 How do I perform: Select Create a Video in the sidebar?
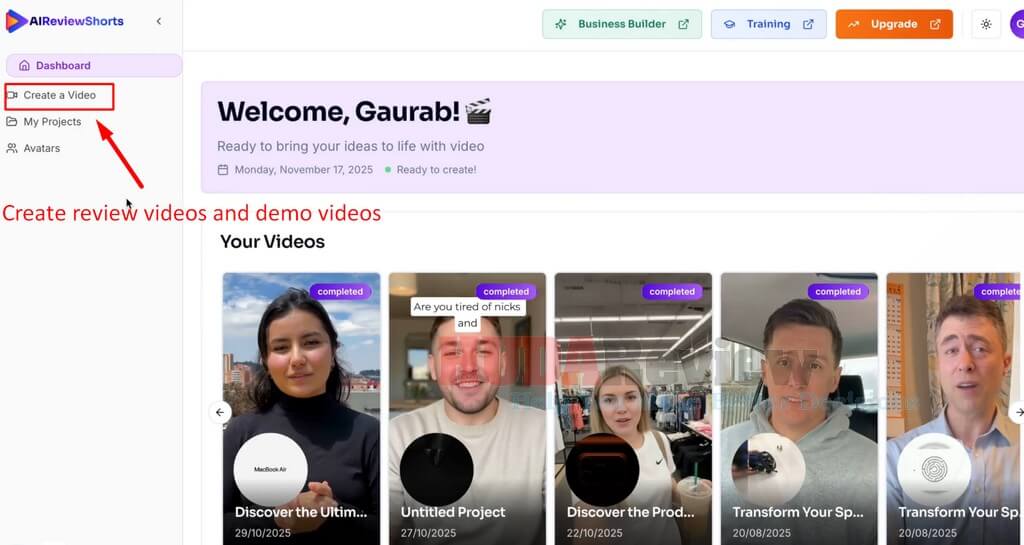[59, 95]
